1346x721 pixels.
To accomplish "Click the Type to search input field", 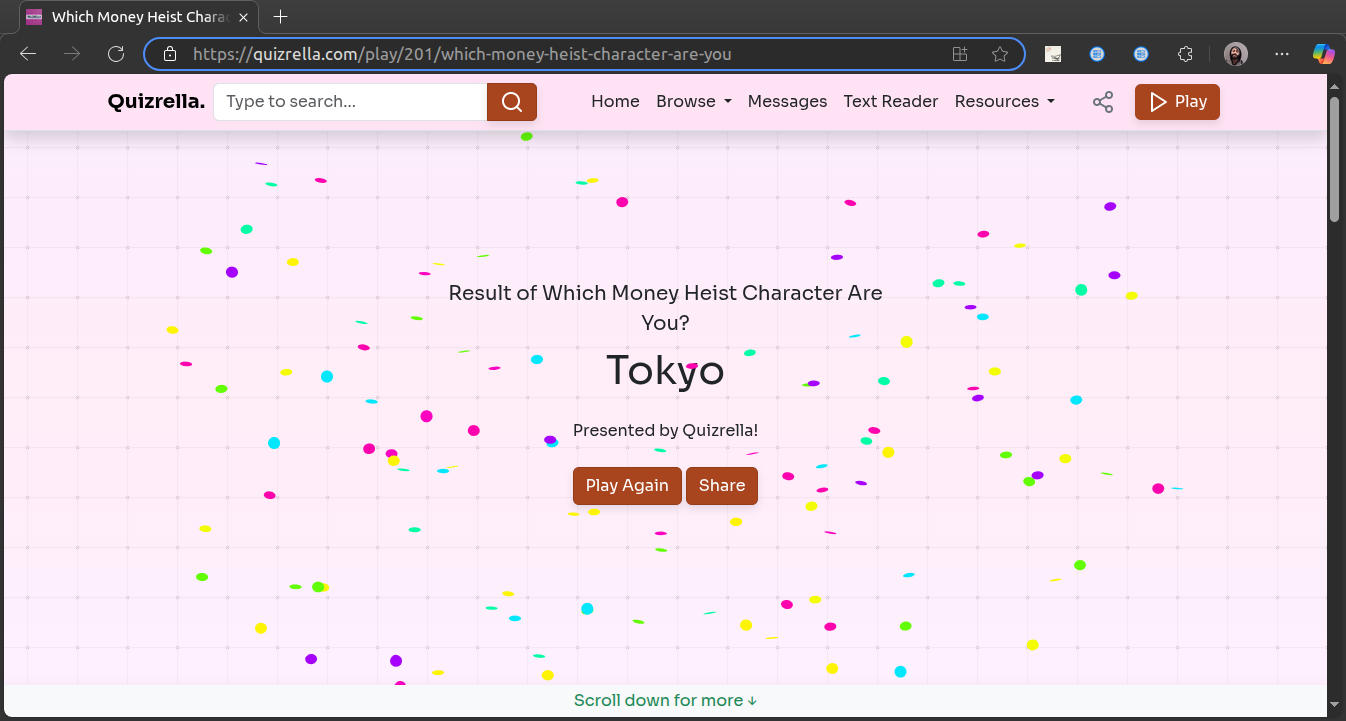I will point(350,101).
